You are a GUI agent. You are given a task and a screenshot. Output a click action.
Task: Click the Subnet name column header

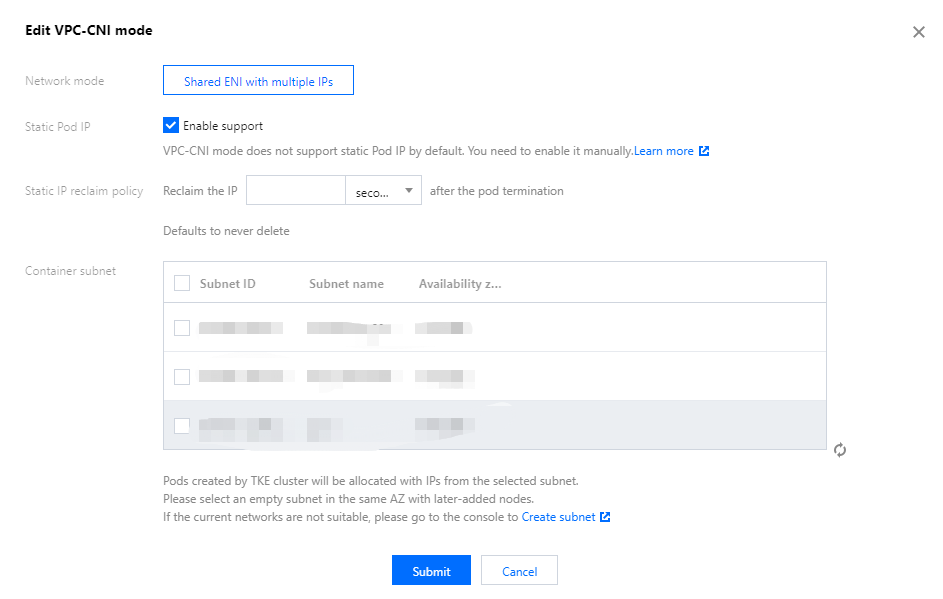[346, 284]
